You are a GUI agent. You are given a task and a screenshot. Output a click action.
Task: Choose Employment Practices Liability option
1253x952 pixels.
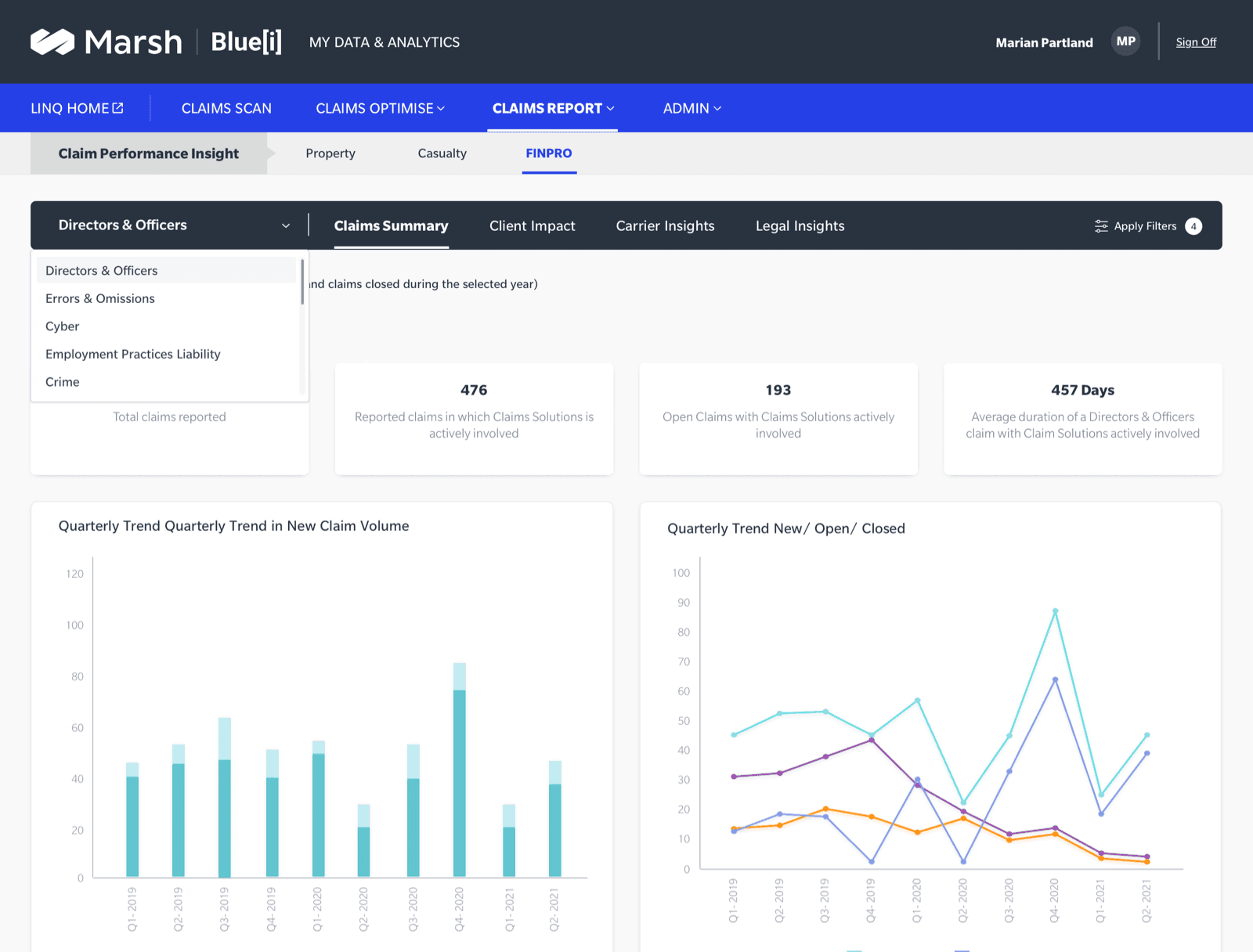166,354
